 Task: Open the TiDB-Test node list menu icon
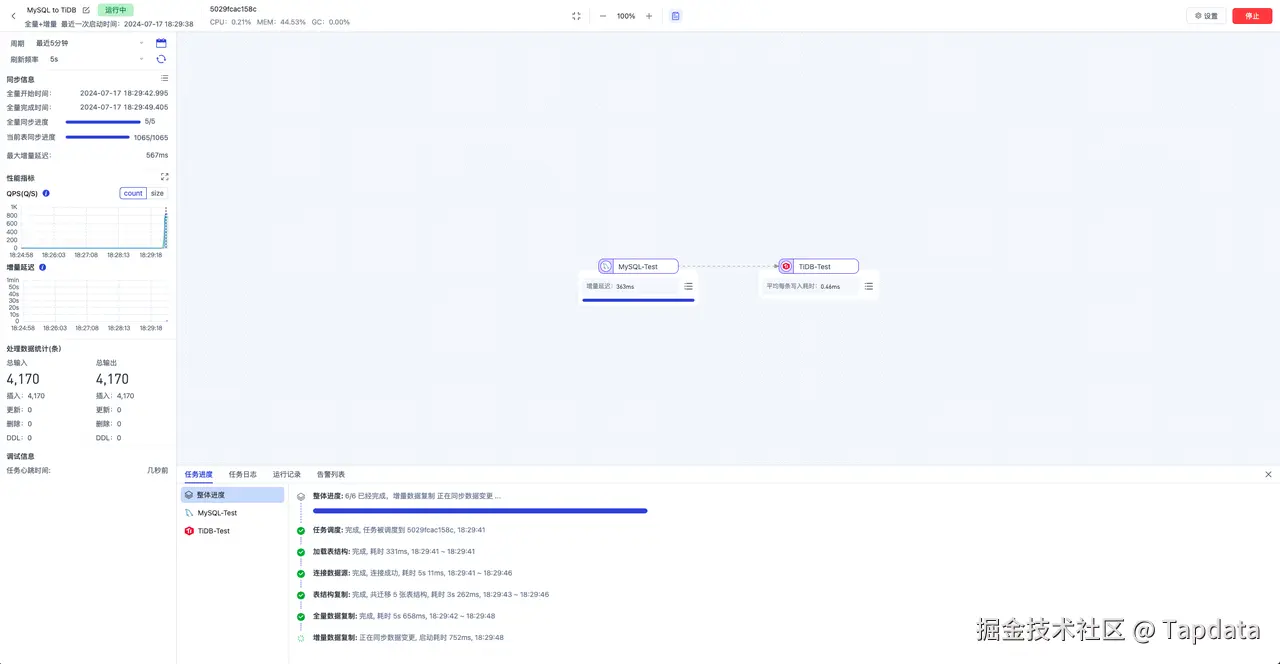[868, 286]
